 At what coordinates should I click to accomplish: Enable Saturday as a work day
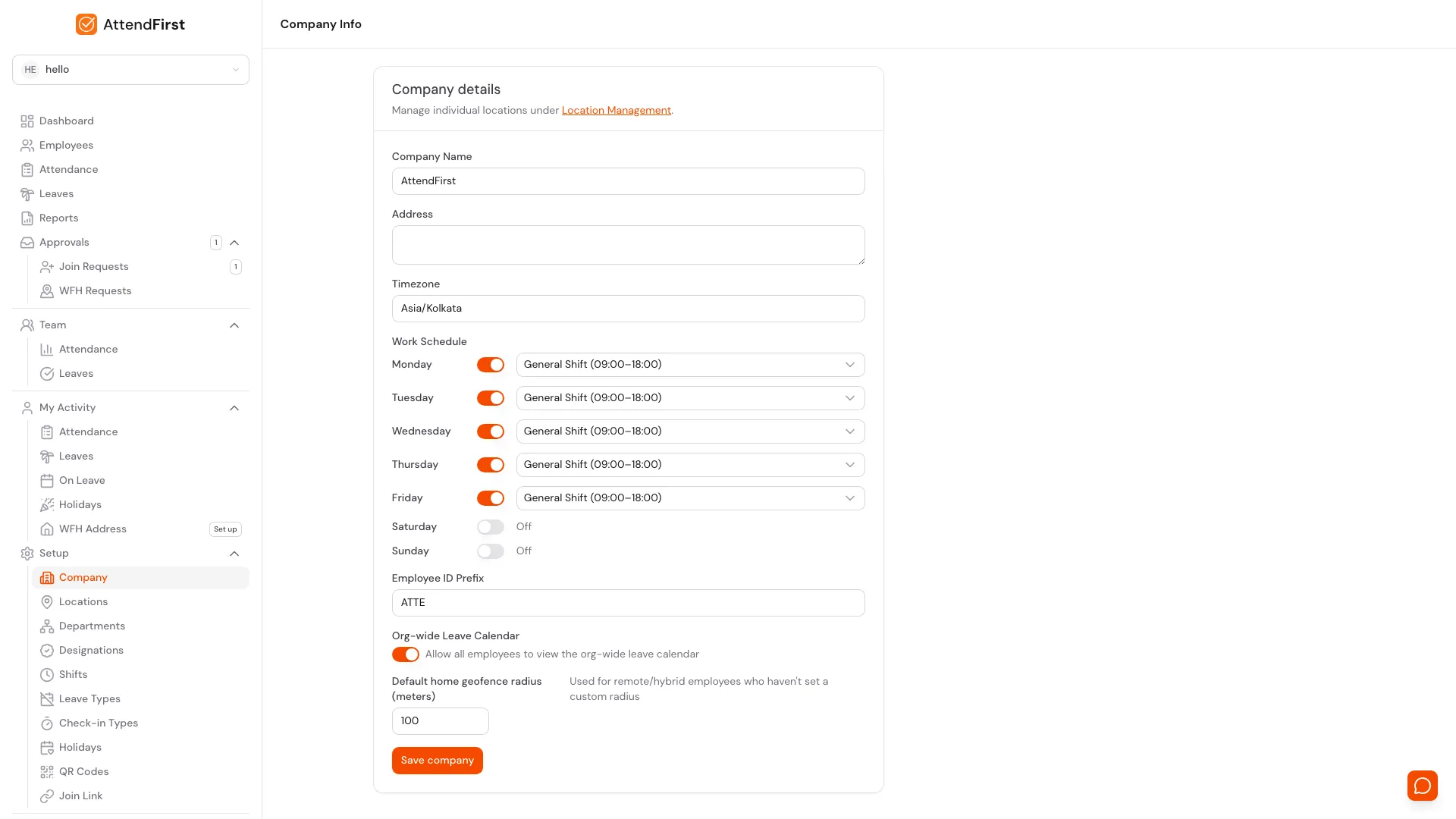pyautogui.click(x=491, y=527)
